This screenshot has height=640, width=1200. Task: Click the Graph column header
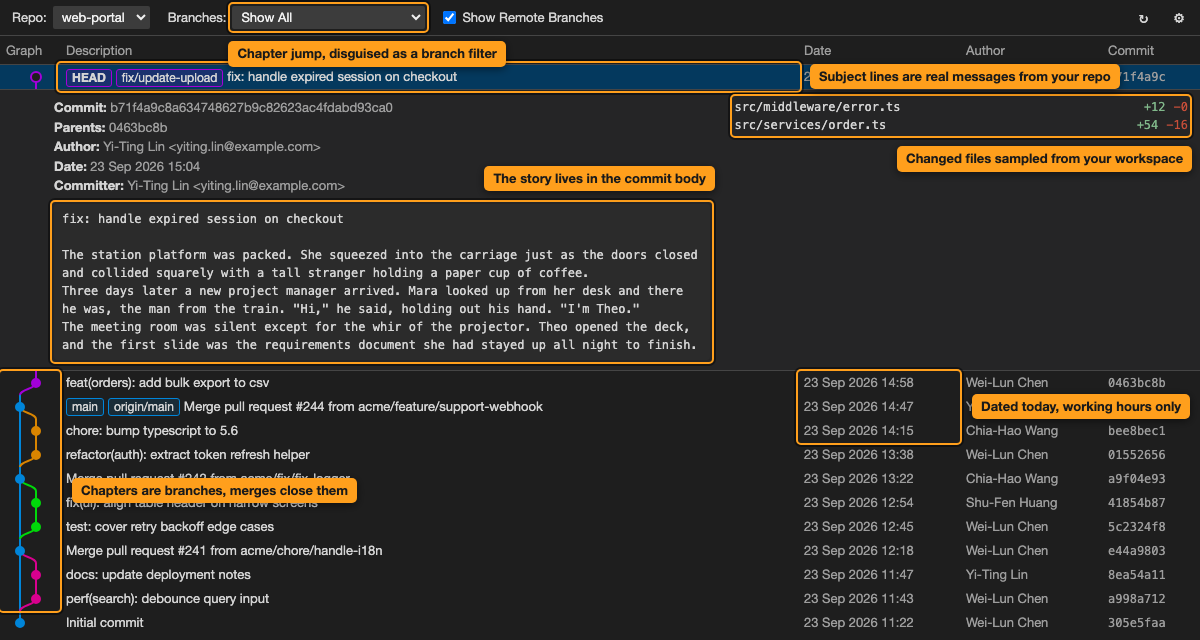pyautogui.click(x=24, y=50)
